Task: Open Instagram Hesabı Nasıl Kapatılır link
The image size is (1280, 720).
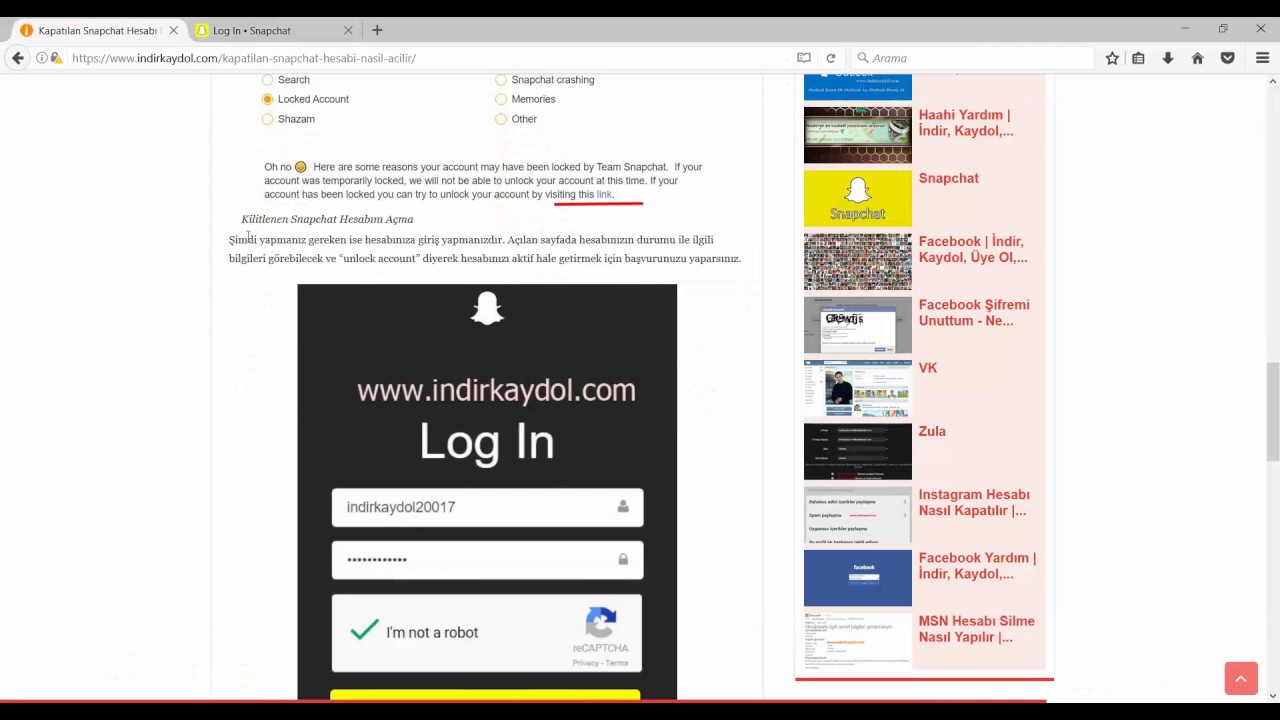Action: [974, 502]
